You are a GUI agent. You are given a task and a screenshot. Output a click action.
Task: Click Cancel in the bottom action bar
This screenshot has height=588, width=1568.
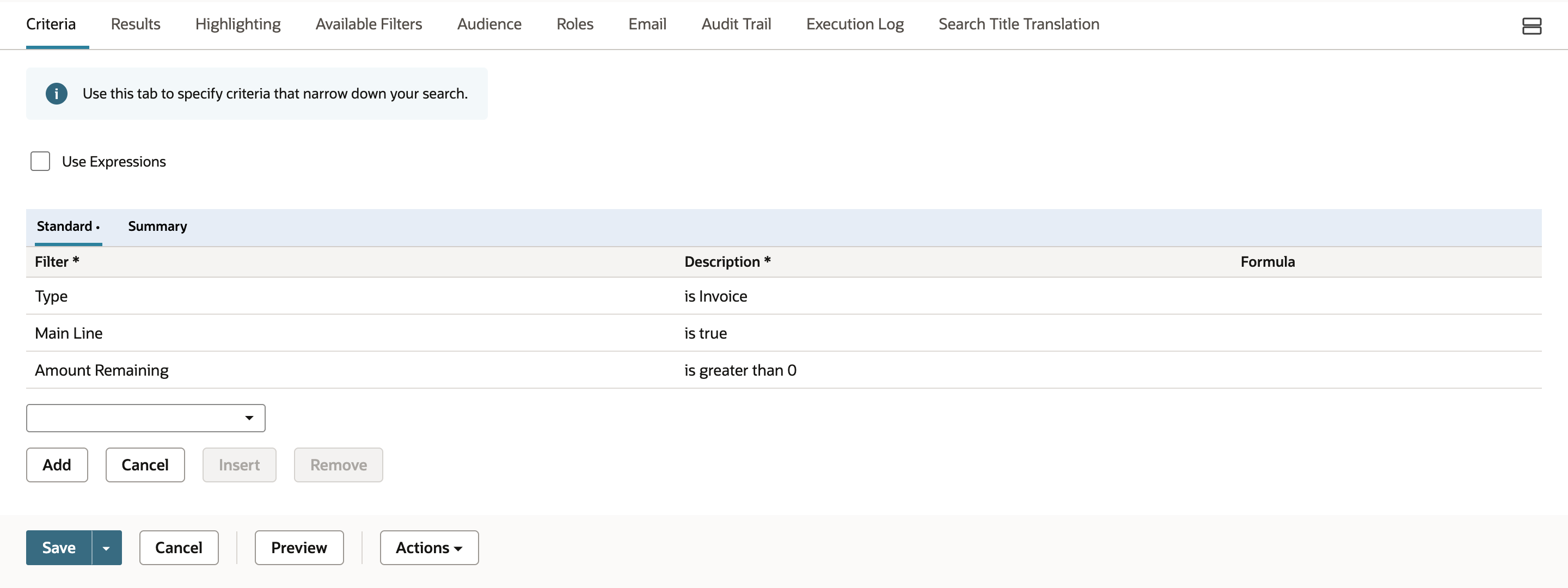tap(179, 547)
